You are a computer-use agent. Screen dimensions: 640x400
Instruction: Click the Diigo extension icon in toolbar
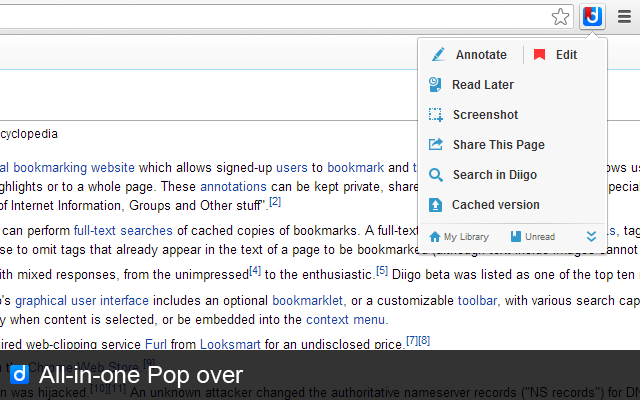click(592, 17)
